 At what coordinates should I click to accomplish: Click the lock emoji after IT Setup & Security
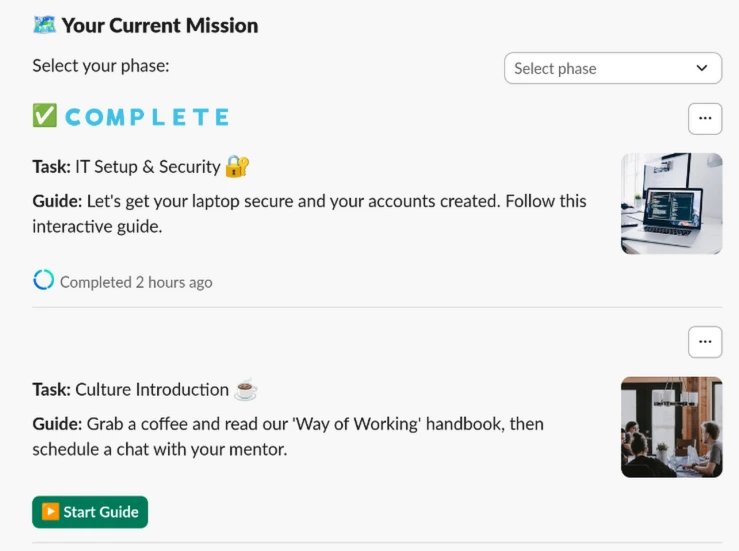coord(237,167)
